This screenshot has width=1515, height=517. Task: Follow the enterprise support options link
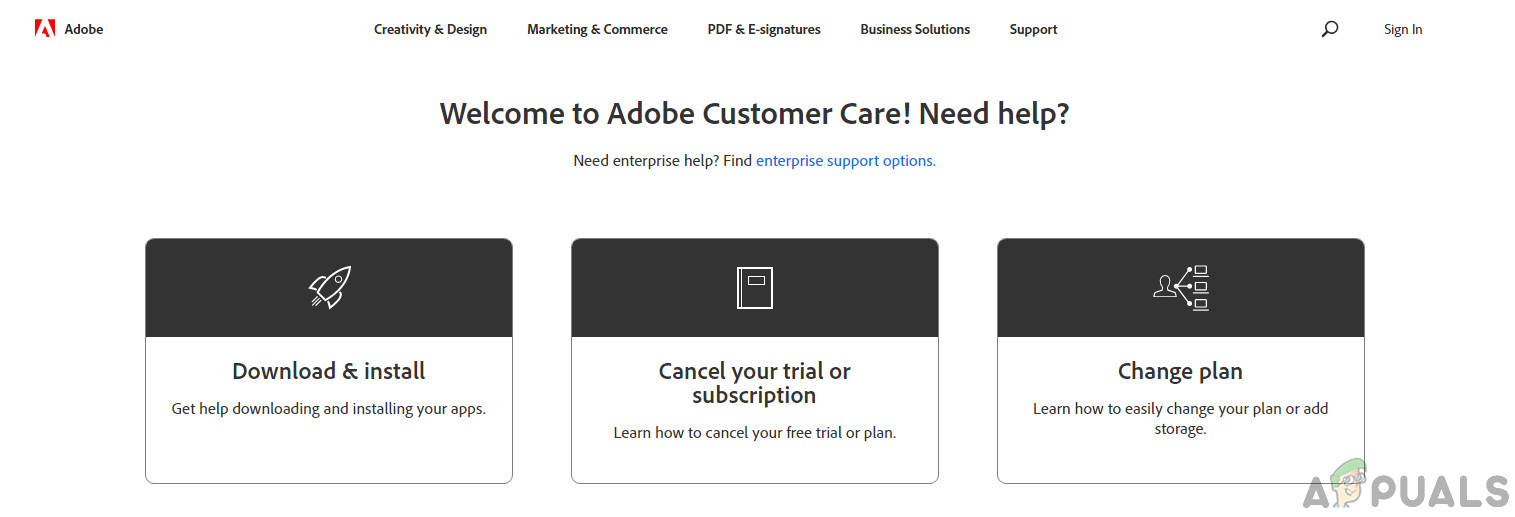pyautogui.click(x=845, y=160)
